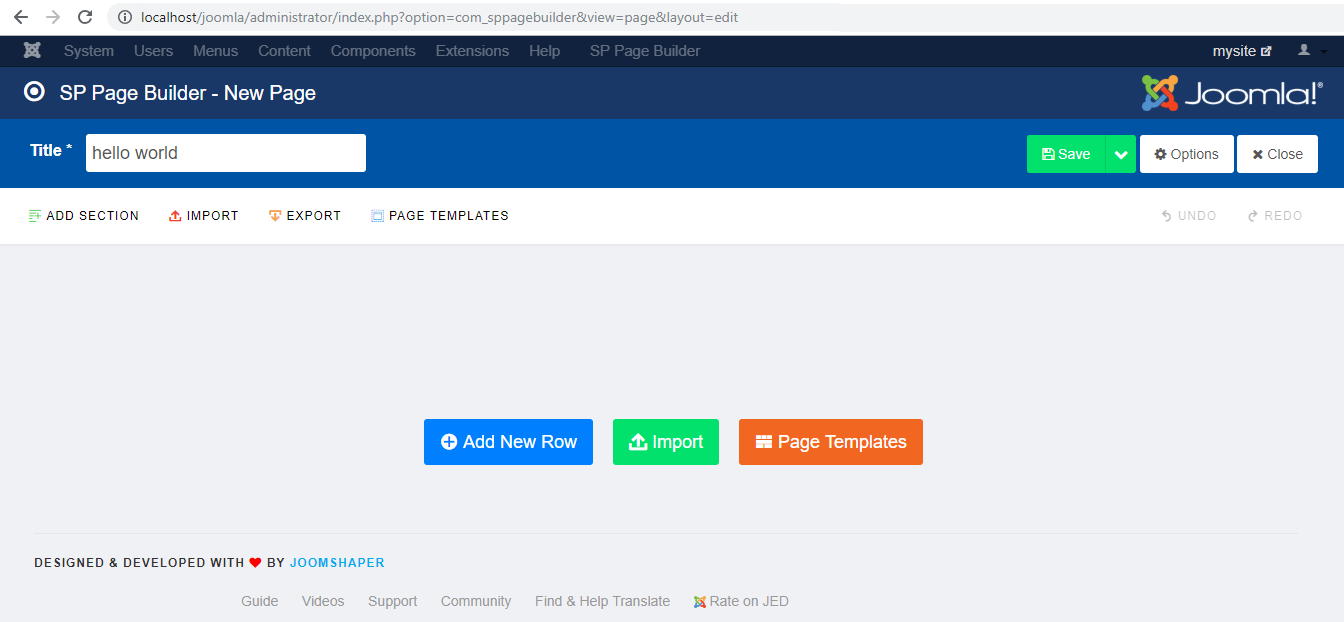Click the blue Add New Row button
This screenshot has width=1344, height=622.
pos(508,442)
